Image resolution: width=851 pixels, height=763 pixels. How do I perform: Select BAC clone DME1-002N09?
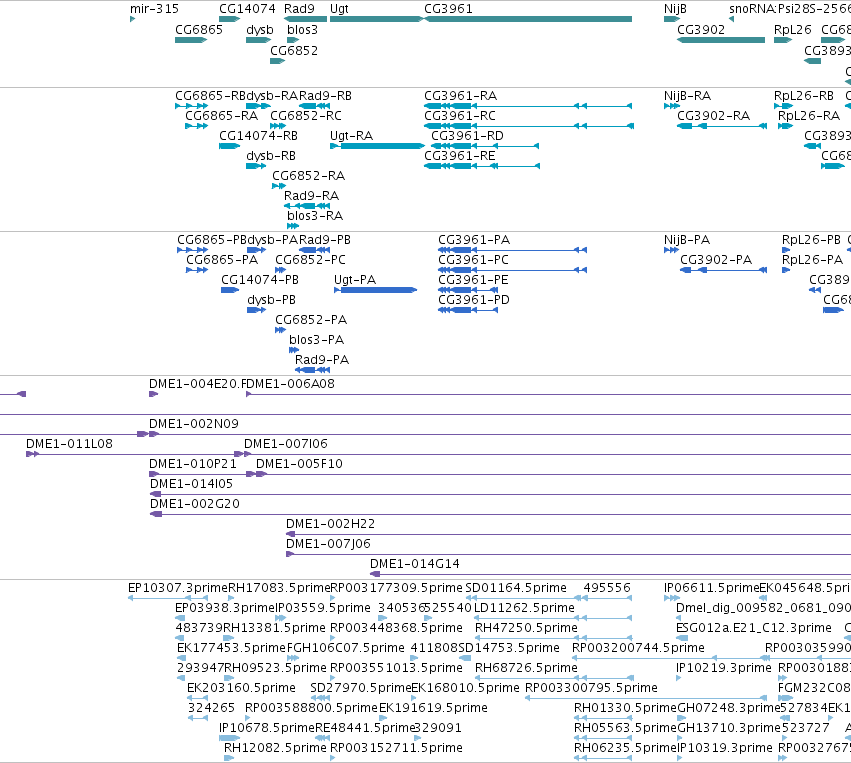tap(194, 423)
